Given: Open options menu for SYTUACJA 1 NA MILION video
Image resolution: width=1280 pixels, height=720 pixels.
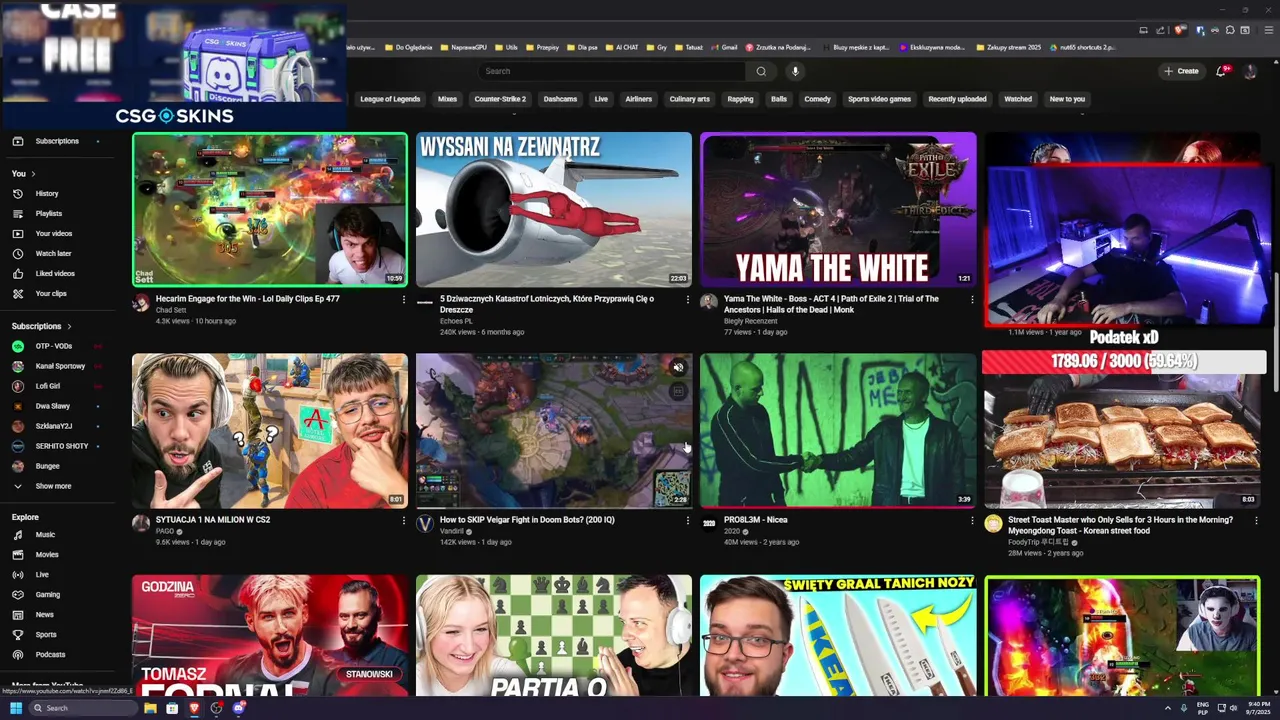Looking at the screenshot, I should [x=403, y=520].
